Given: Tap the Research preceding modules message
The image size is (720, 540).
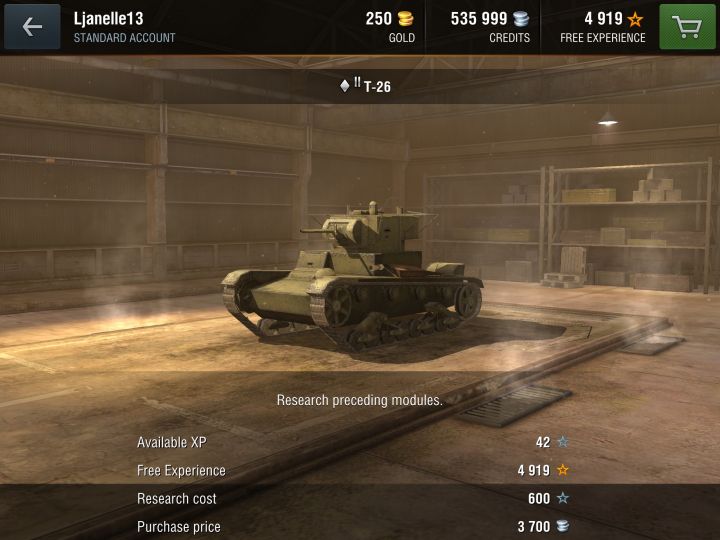Looking at the screenshot, I should tap(360, 400).
